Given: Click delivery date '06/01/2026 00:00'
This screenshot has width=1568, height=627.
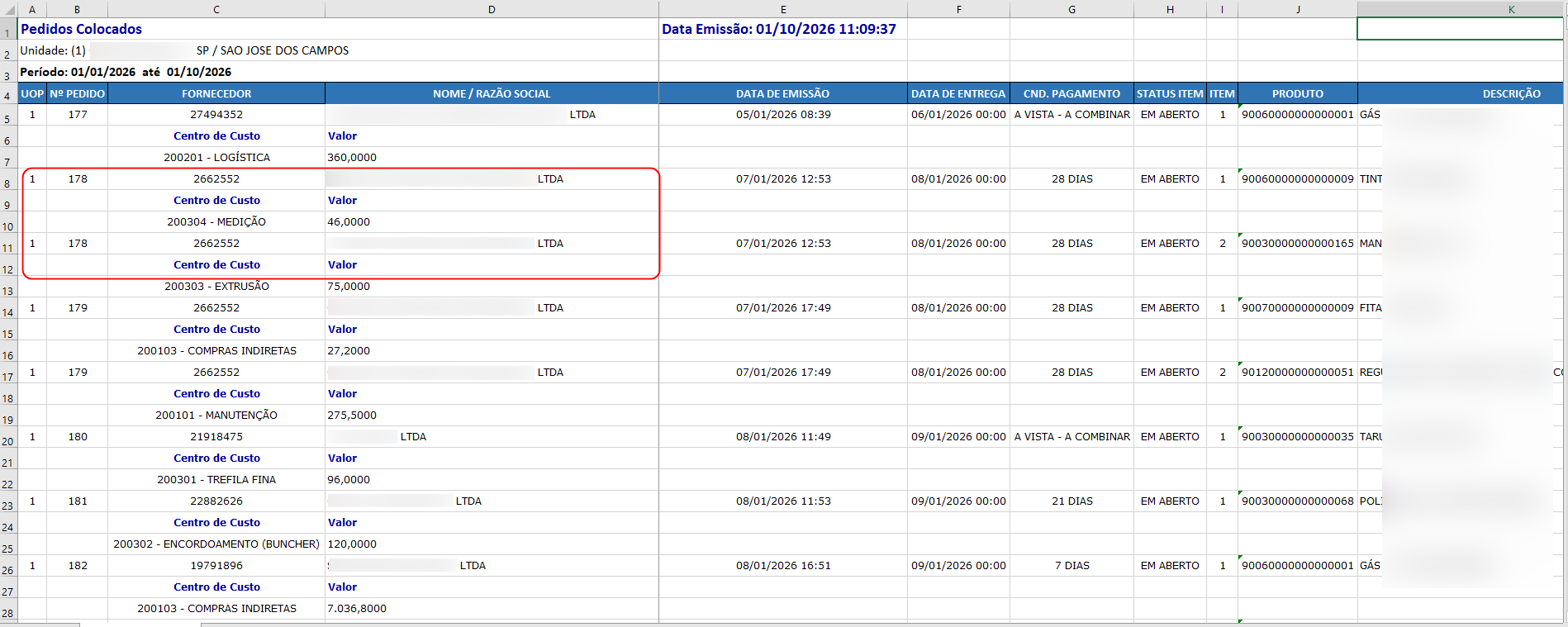Looking at the screenshot, I should tap(958, 115).
